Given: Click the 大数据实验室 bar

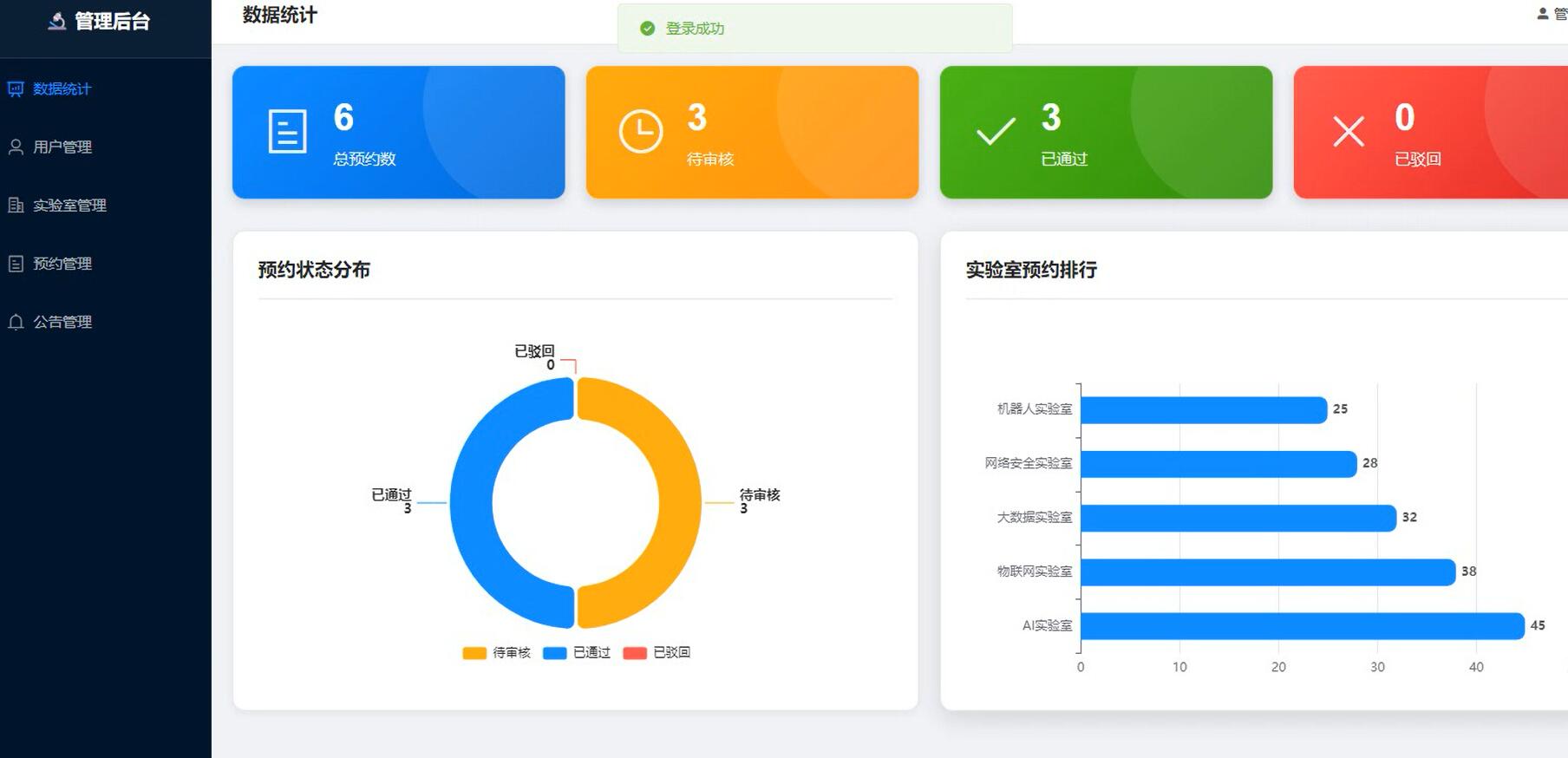Looking at the screenshot, I should pos(1238,518).
